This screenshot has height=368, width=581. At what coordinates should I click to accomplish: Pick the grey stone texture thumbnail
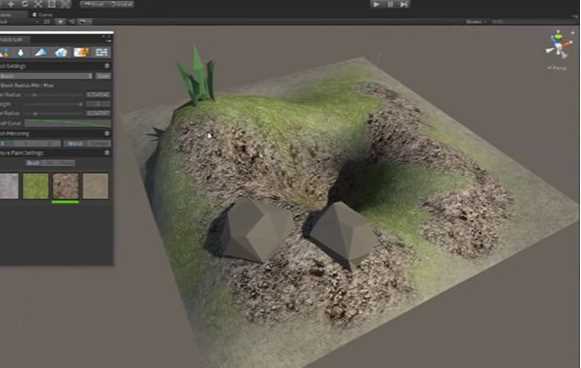coord(9,186)
